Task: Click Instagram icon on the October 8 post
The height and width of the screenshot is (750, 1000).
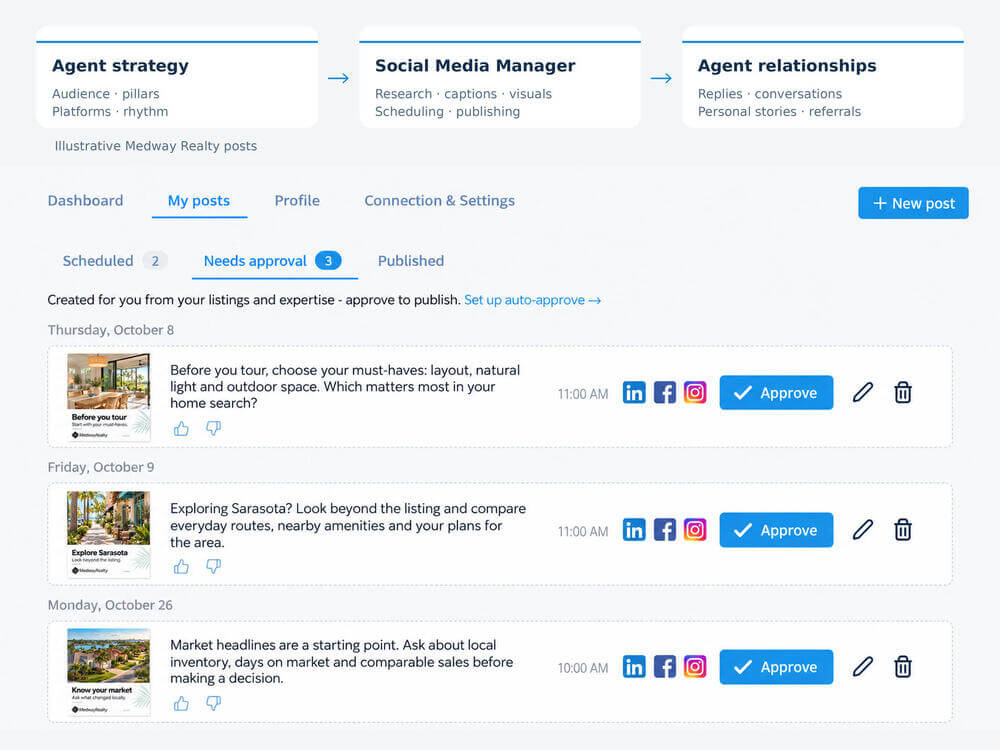Action: 695,392
